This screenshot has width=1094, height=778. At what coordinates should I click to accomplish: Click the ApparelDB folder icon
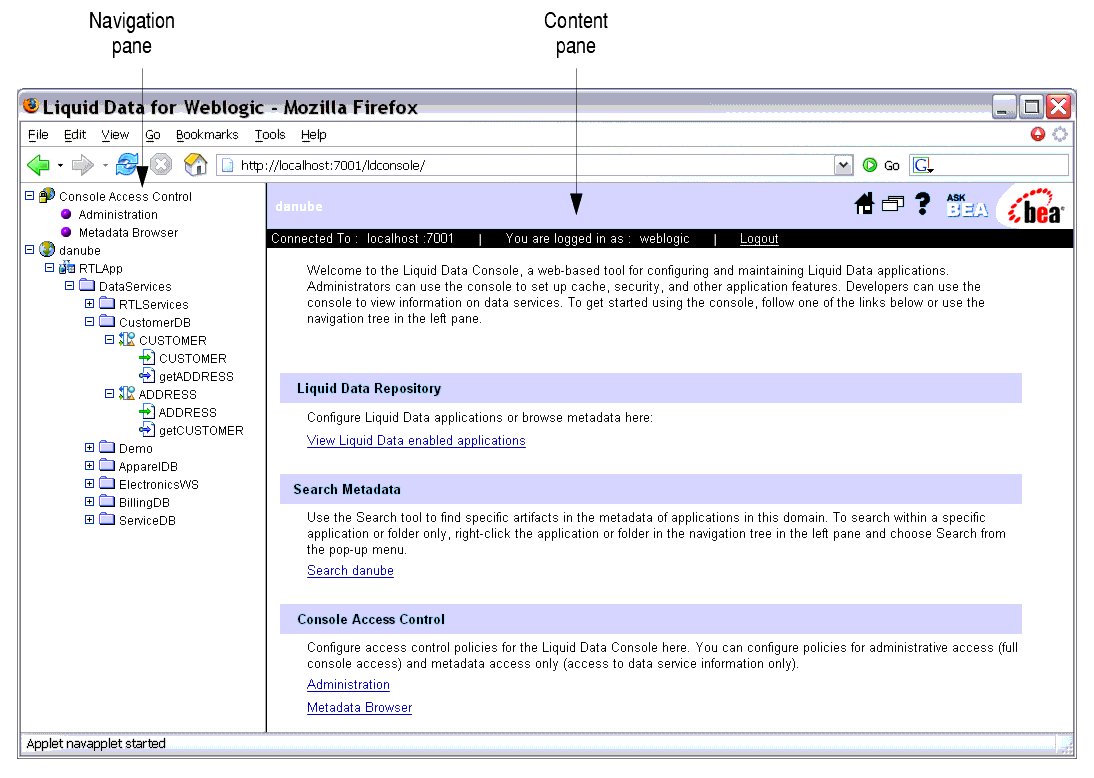107,465
